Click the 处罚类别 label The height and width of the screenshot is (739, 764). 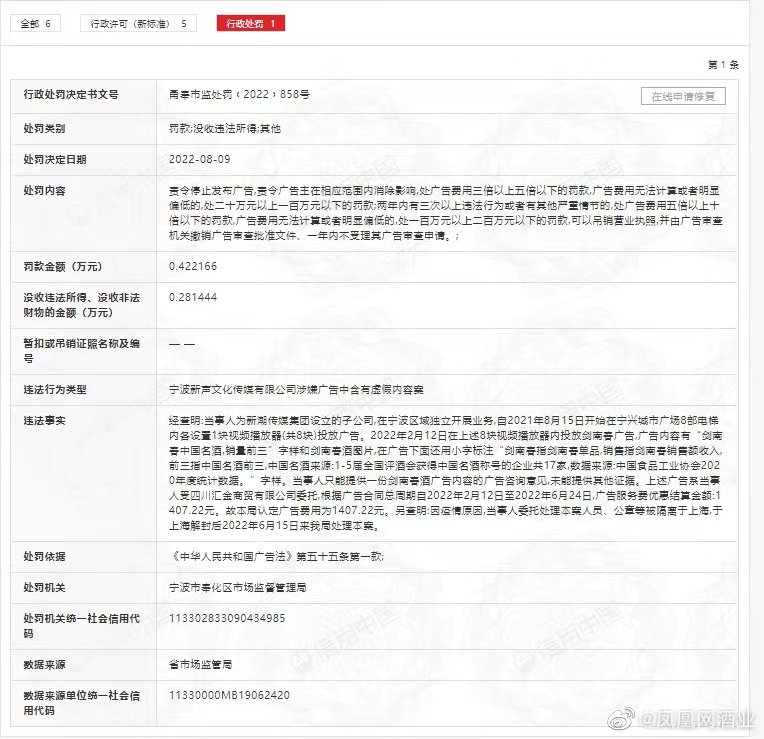click(x=44, y=129)
